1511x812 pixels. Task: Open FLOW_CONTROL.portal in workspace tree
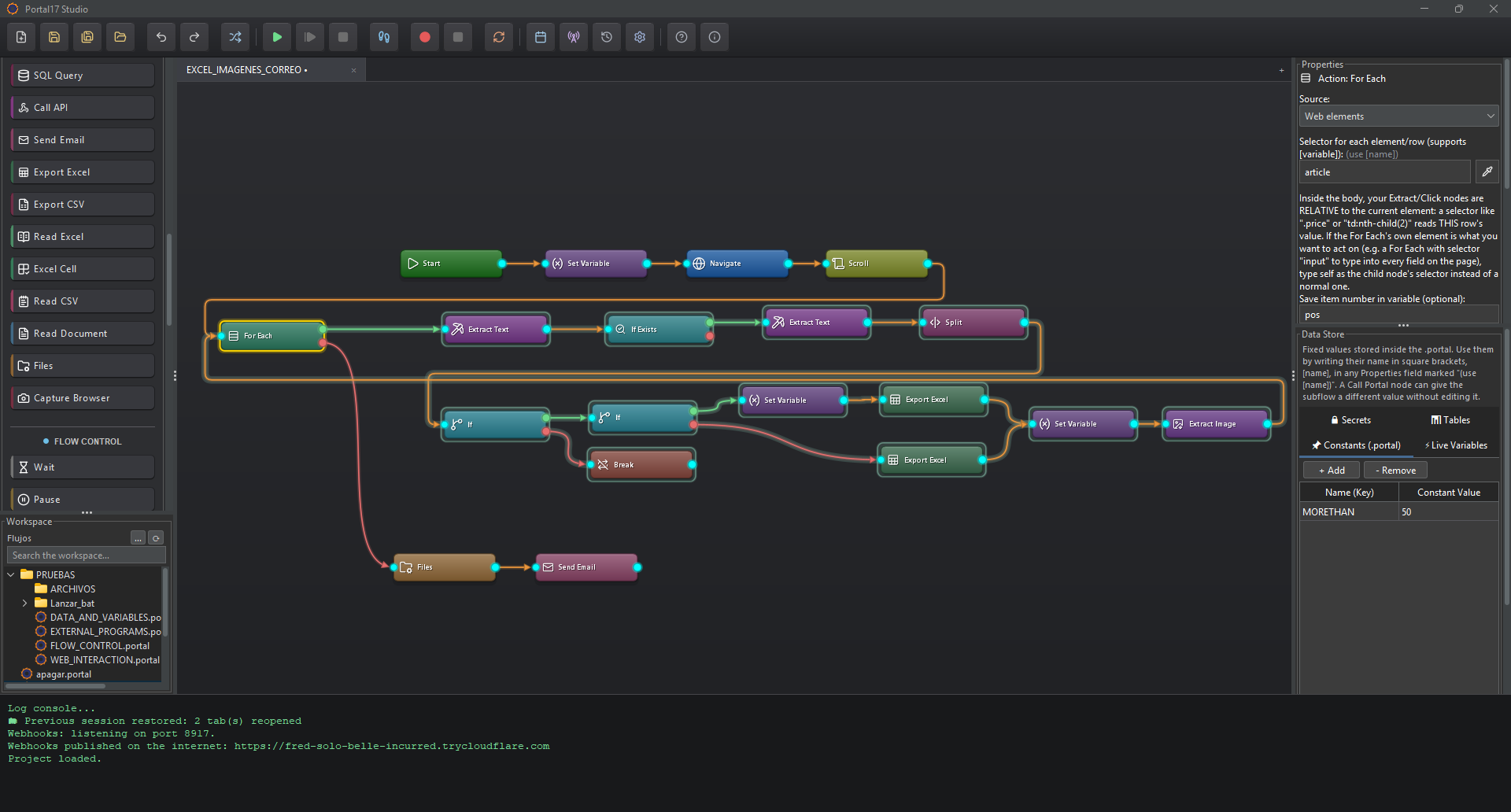(x=99, y=646)
